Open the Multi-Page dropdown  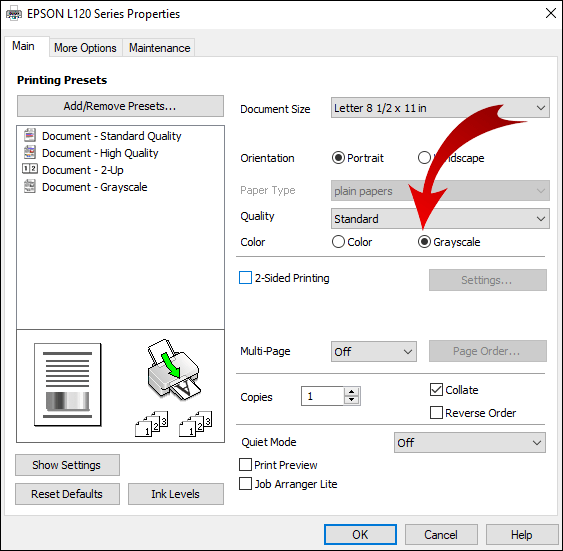point(374,351)
